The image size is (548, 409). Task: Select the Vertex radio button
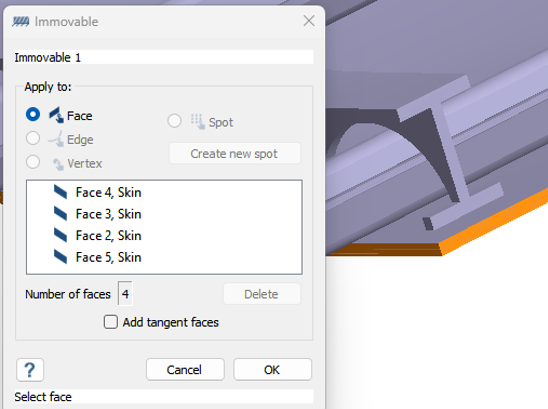33,162
